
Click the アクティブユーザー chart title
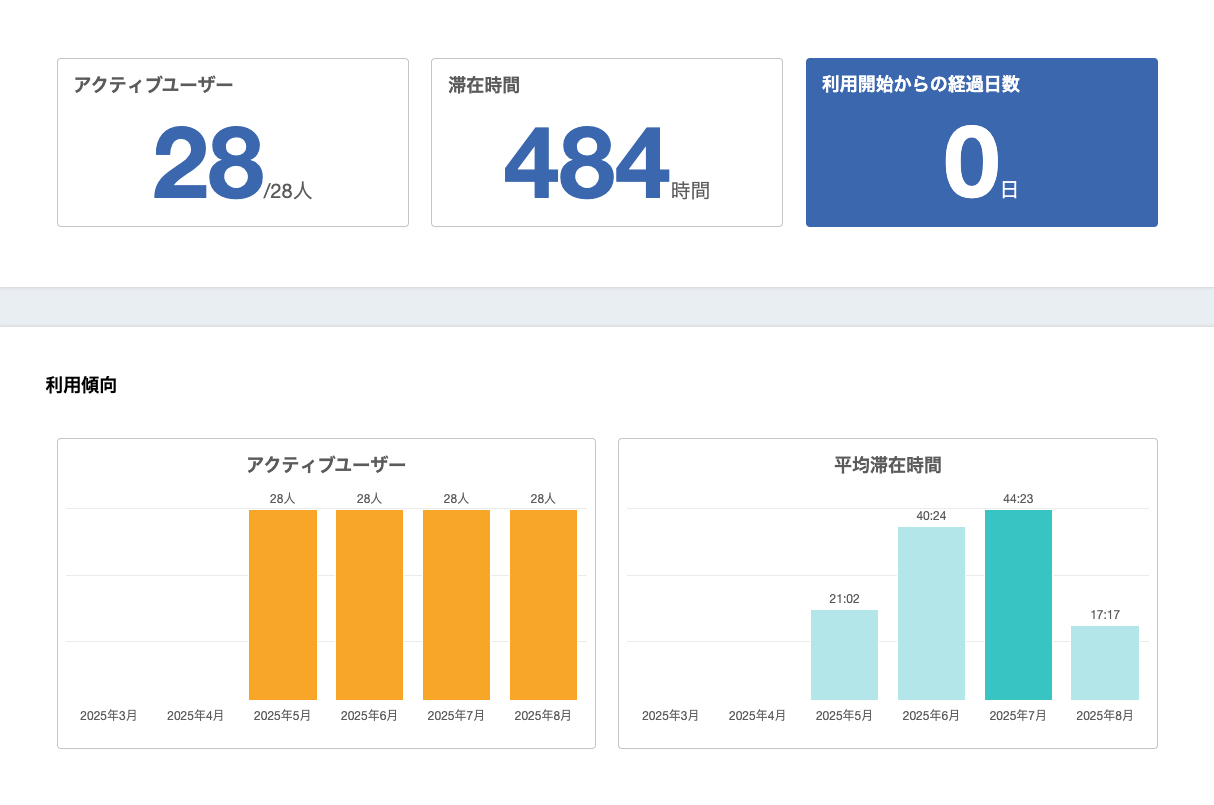(x=326, y=465)
